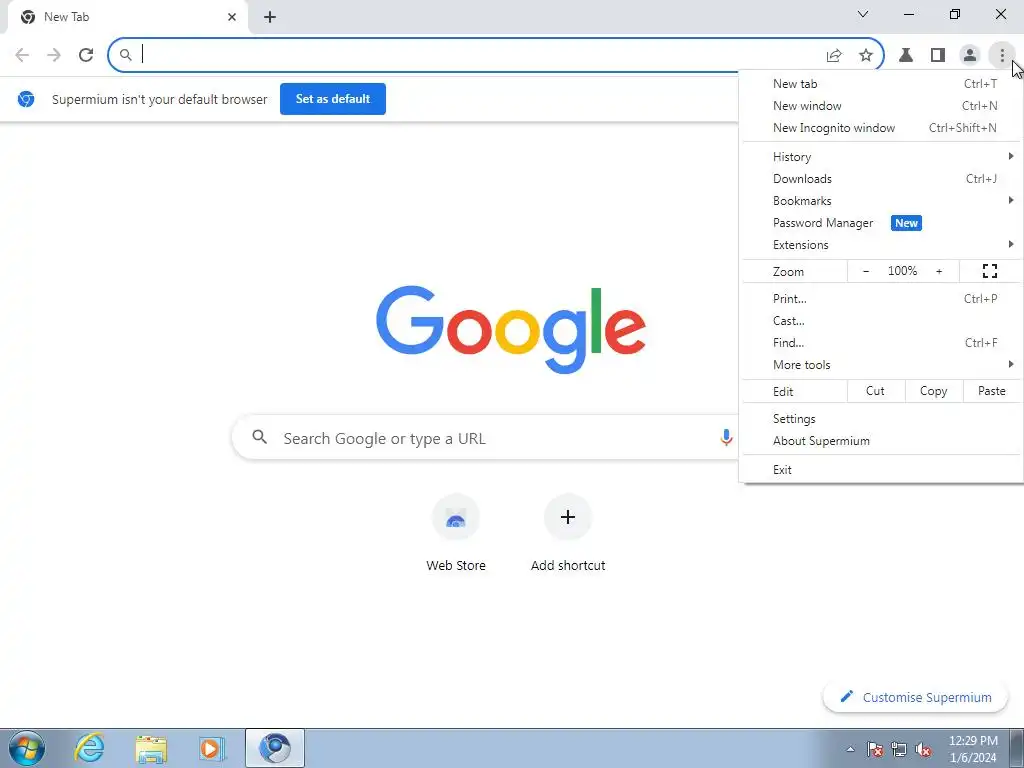1024x768 pixels.
Task: Show hidden icons in the system tray
Action: 850,749
